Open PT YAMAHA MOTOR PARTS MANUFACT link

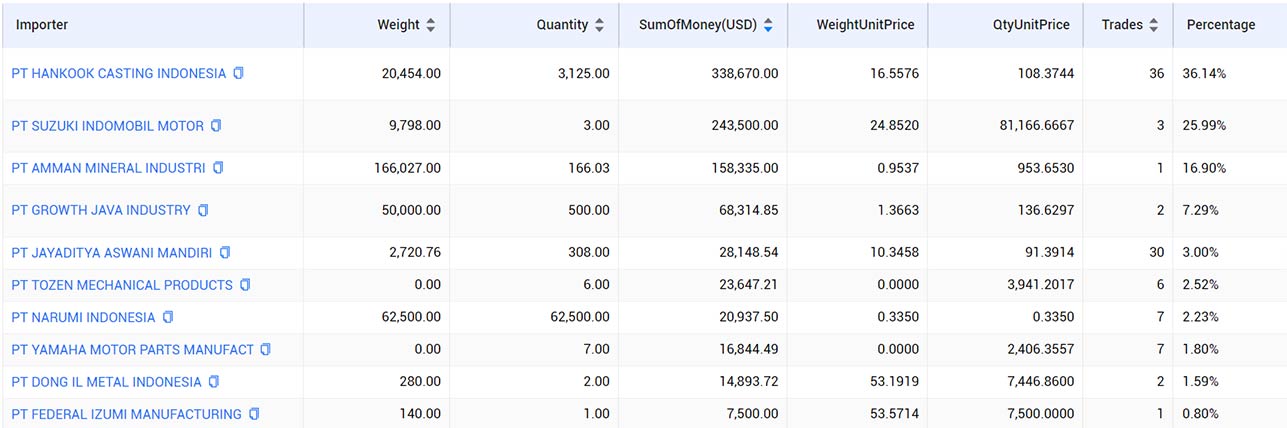(x=133, y=349)
